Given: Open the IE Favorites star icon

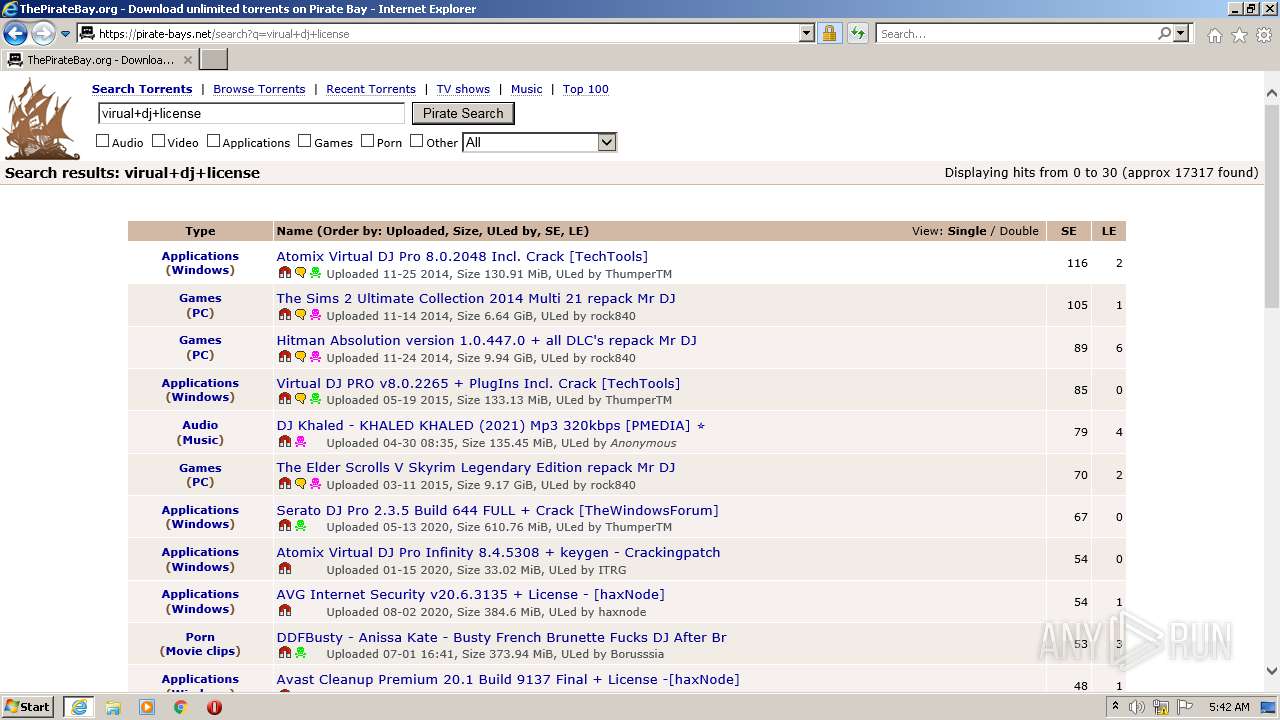Looking at the screenshot, I should click(x=1239, y=35).
